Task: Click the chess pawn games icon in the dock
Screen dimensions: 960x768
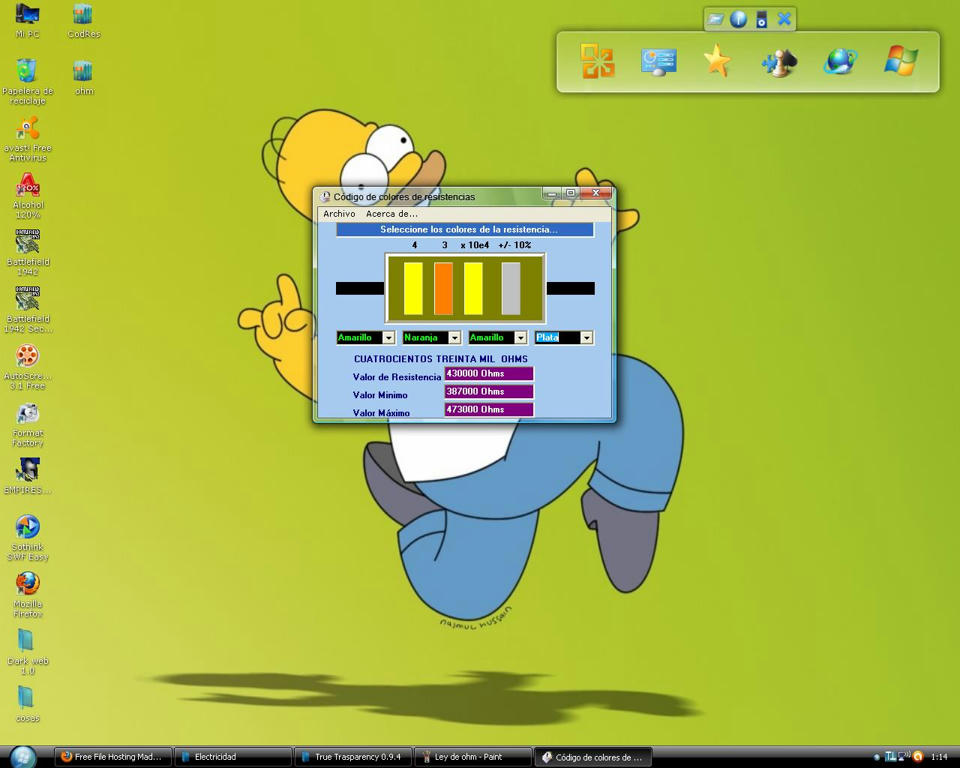Action: pyautogui.click(x=779, y=62)
